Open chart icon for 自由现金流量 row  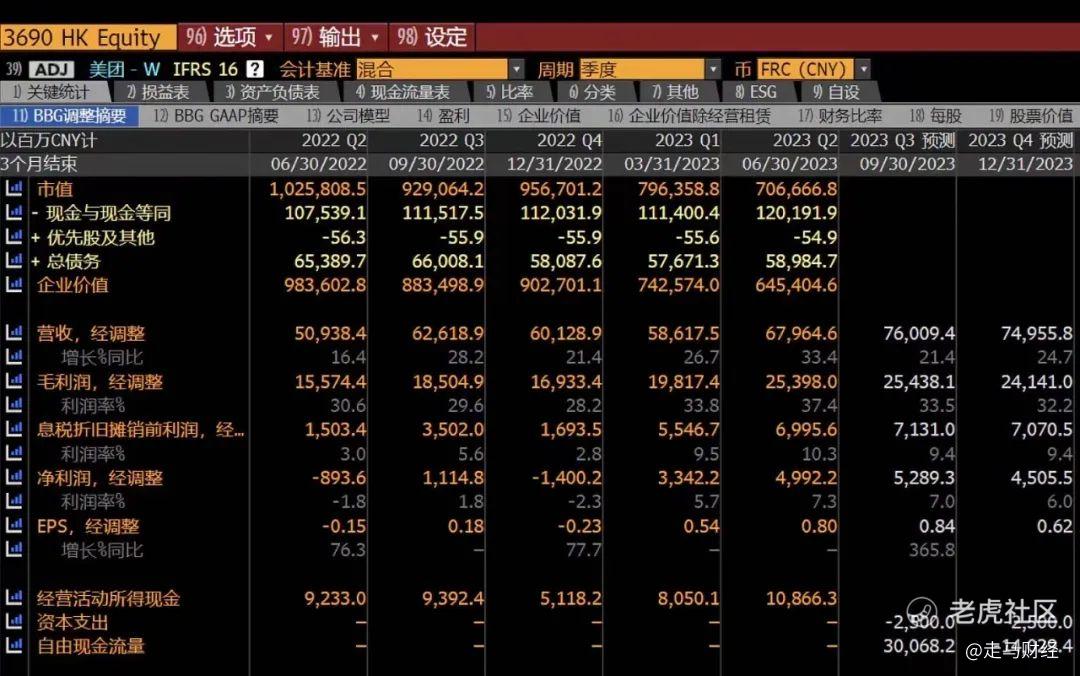pyautogui.click(x=14, y=646)
